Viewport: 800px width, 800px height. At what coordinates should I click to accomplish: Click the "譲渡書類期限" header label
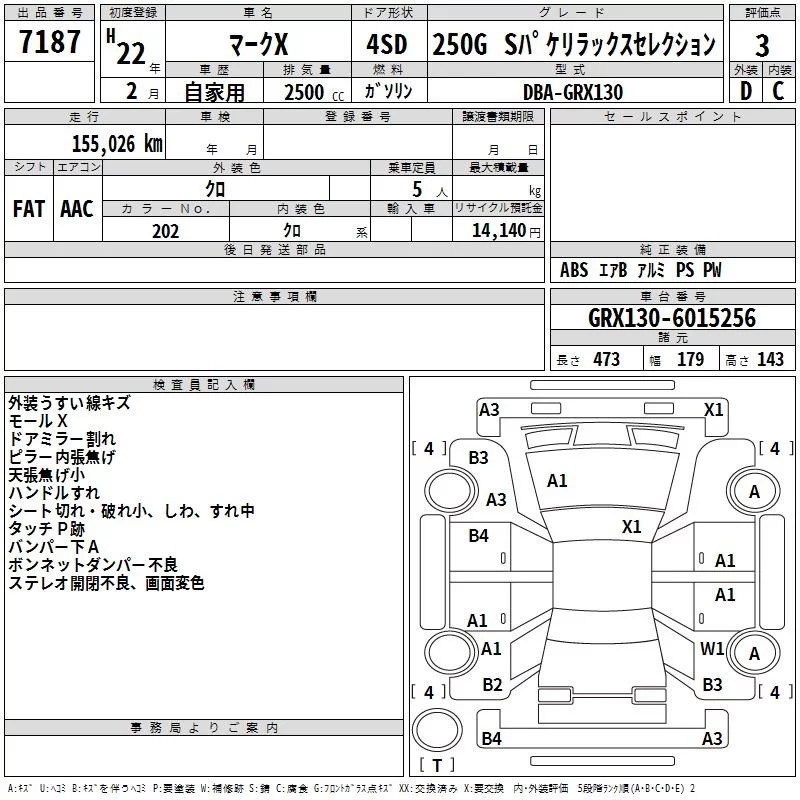tap(498, 116)
